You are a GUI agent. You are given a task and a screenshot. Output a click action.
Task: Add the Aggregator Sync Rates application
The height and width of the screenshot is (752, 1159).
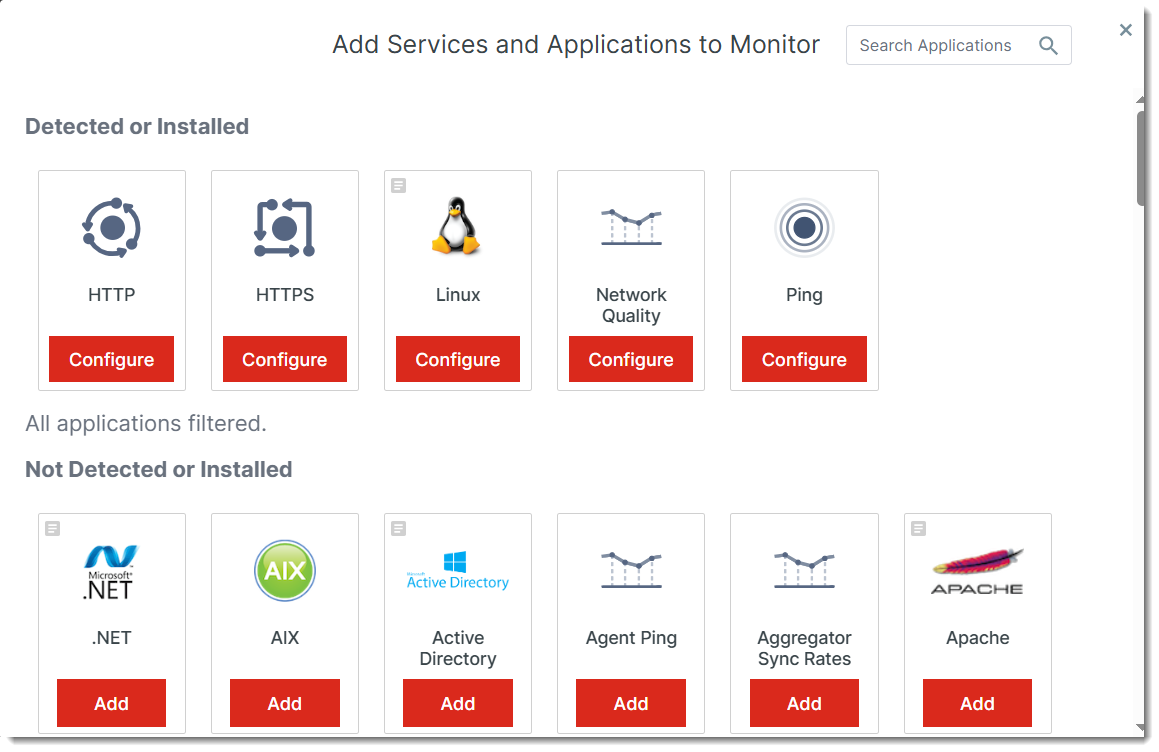[x=804, y=703]
